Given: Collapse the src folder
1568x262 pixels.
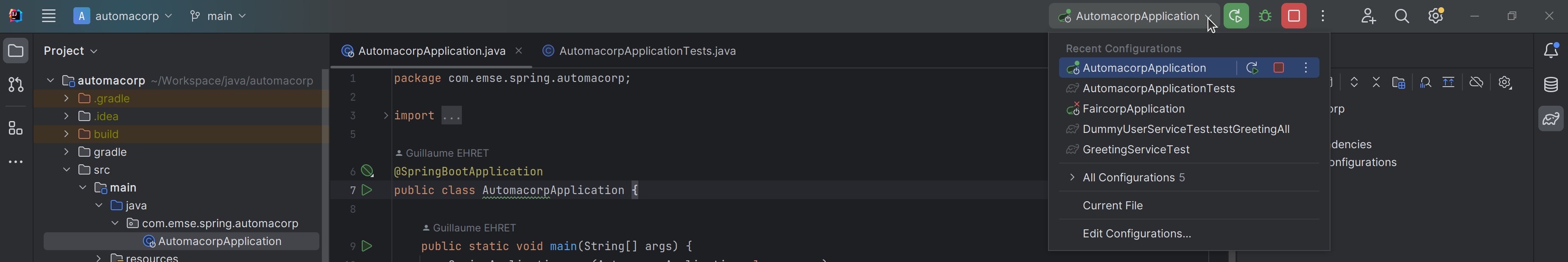Looking at the screenshot, I should (66, 170).
